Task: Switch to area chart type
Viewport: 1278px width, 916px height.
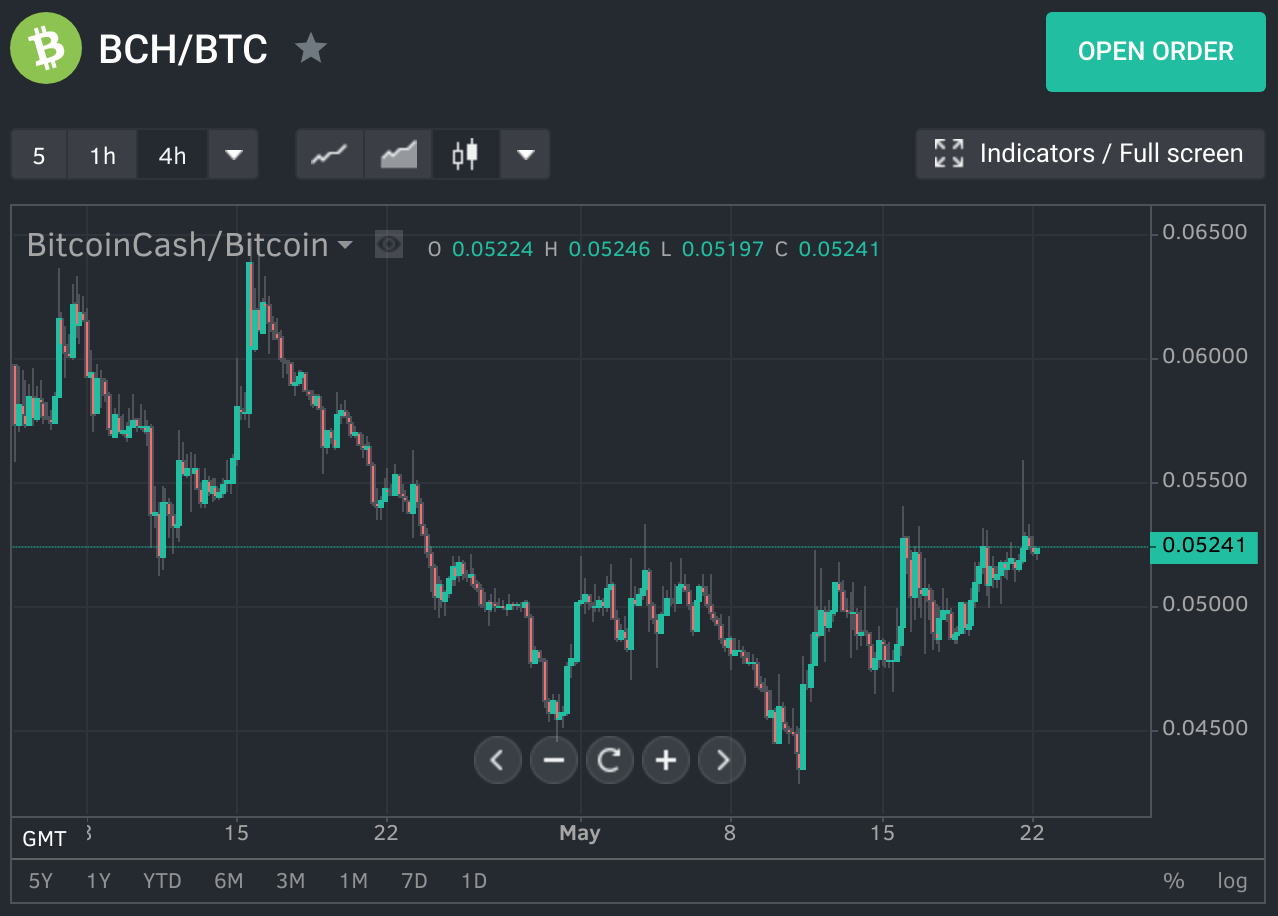Action: point(398,154)
